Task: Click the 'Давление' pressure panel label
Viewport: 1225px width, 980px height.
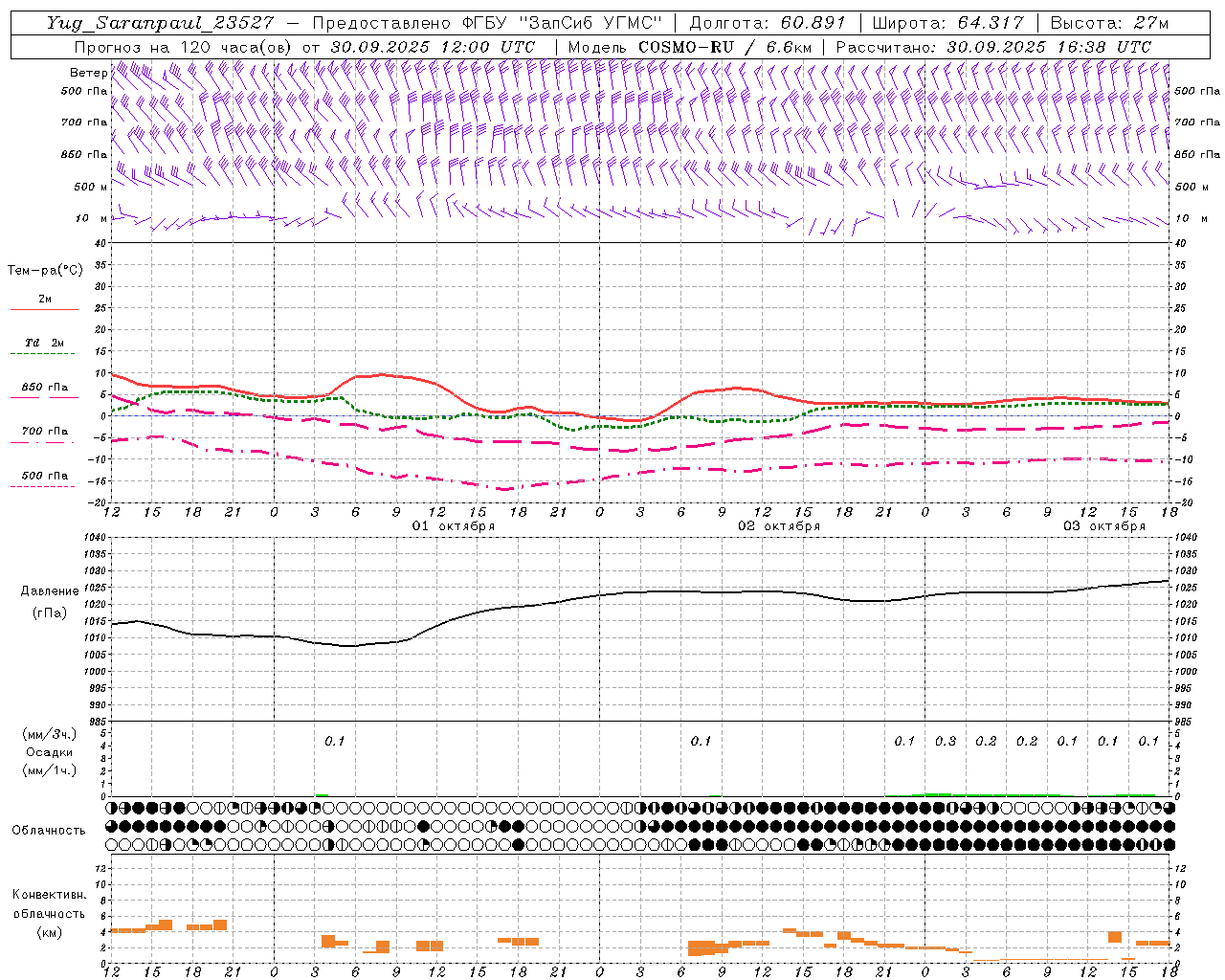Action: point(49,591)
